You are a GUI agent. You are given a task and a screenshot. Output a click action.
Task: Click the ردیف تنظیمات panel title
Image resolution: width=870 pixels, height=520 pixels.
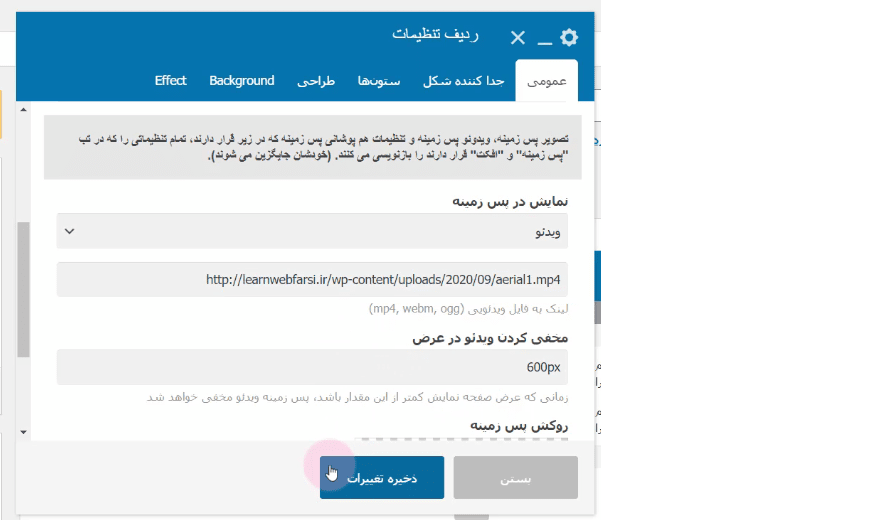coord(436,34)
